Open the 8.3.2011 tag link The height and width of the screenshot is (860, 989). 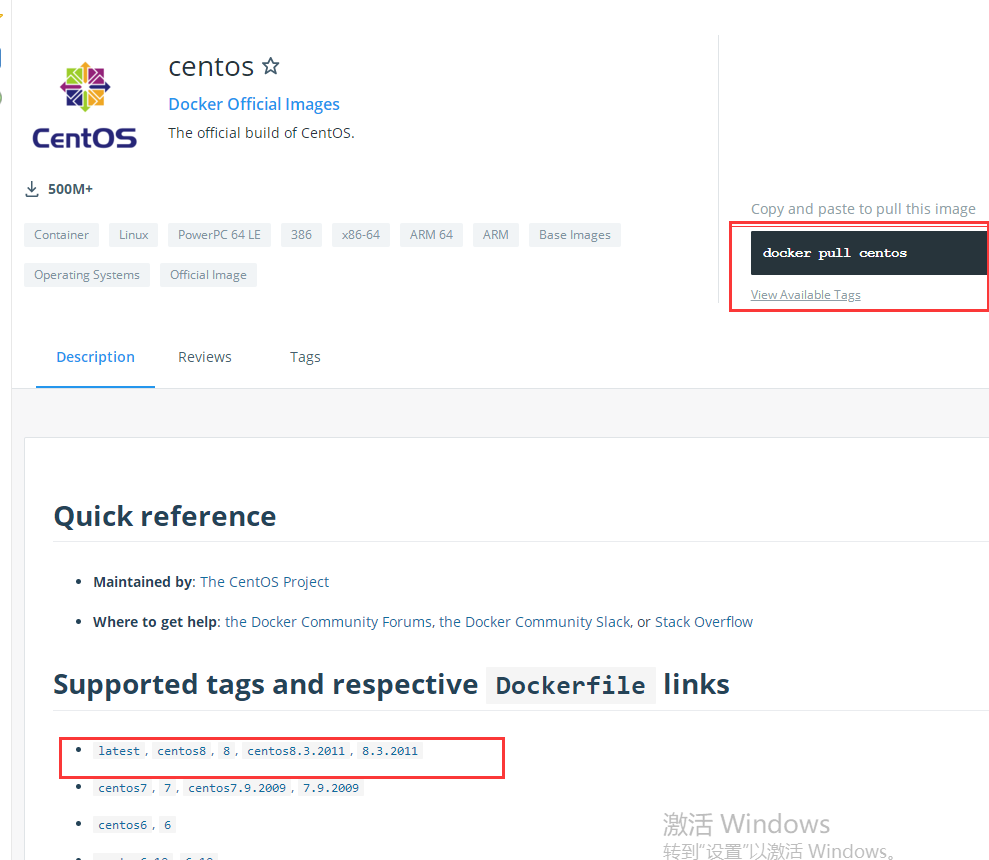(x=390, y=751)
